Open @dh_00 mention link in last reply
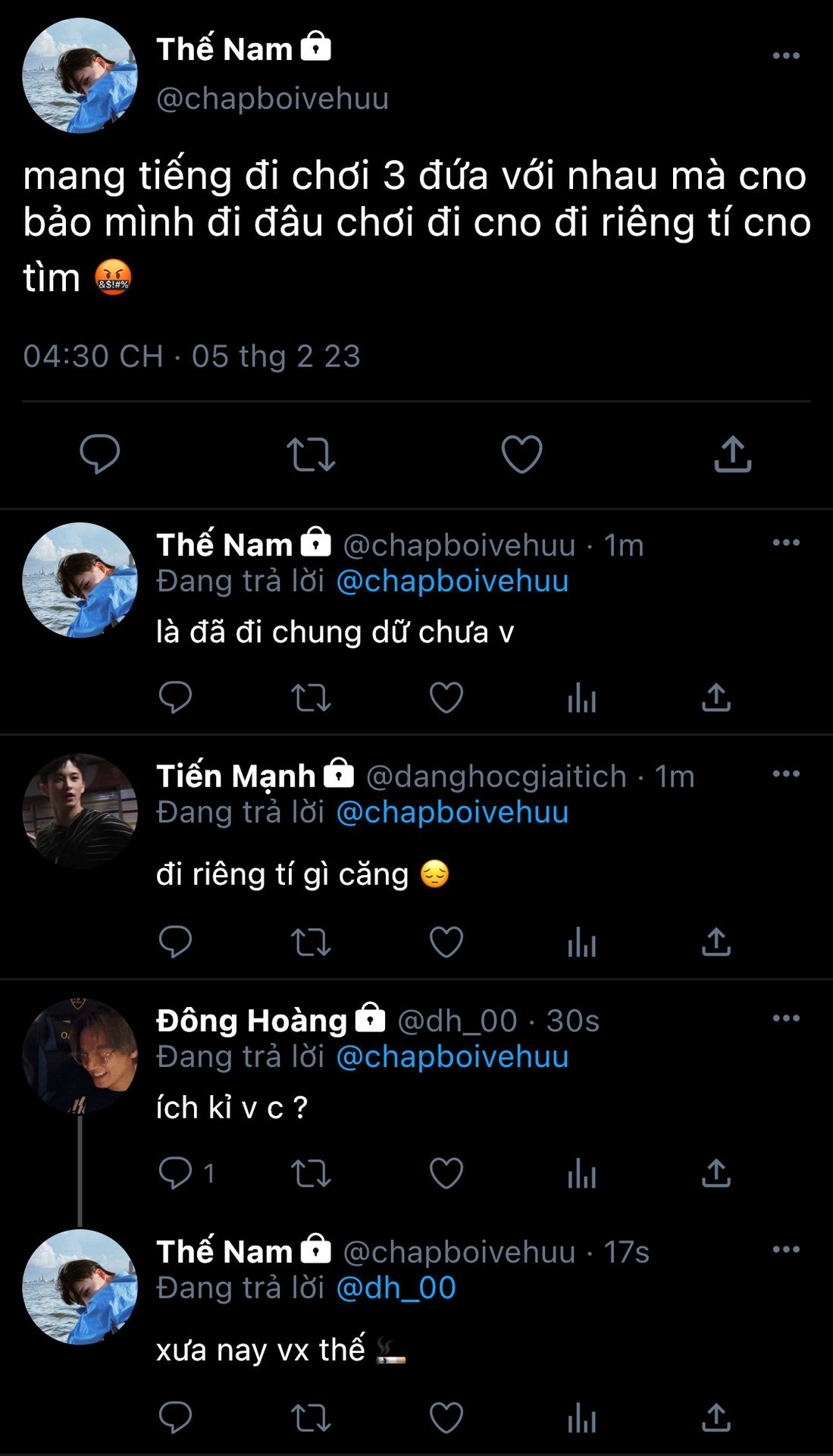This screenshot has width=833, height=1456. tap(396, 1288)
